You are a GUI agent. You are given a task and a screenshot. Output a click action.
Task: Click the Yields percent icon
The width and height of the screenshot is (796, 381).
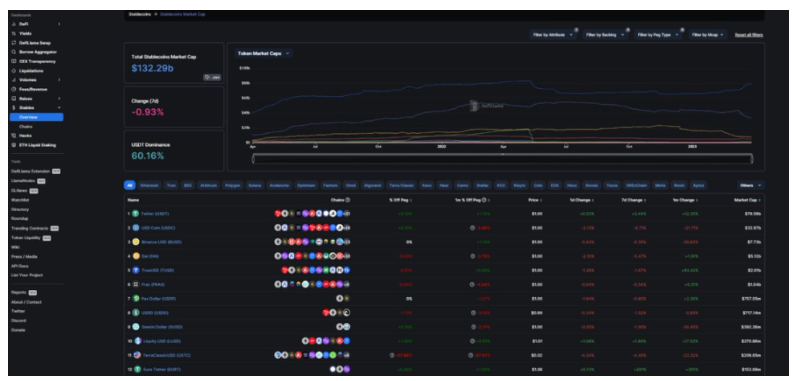coord(14,33)
